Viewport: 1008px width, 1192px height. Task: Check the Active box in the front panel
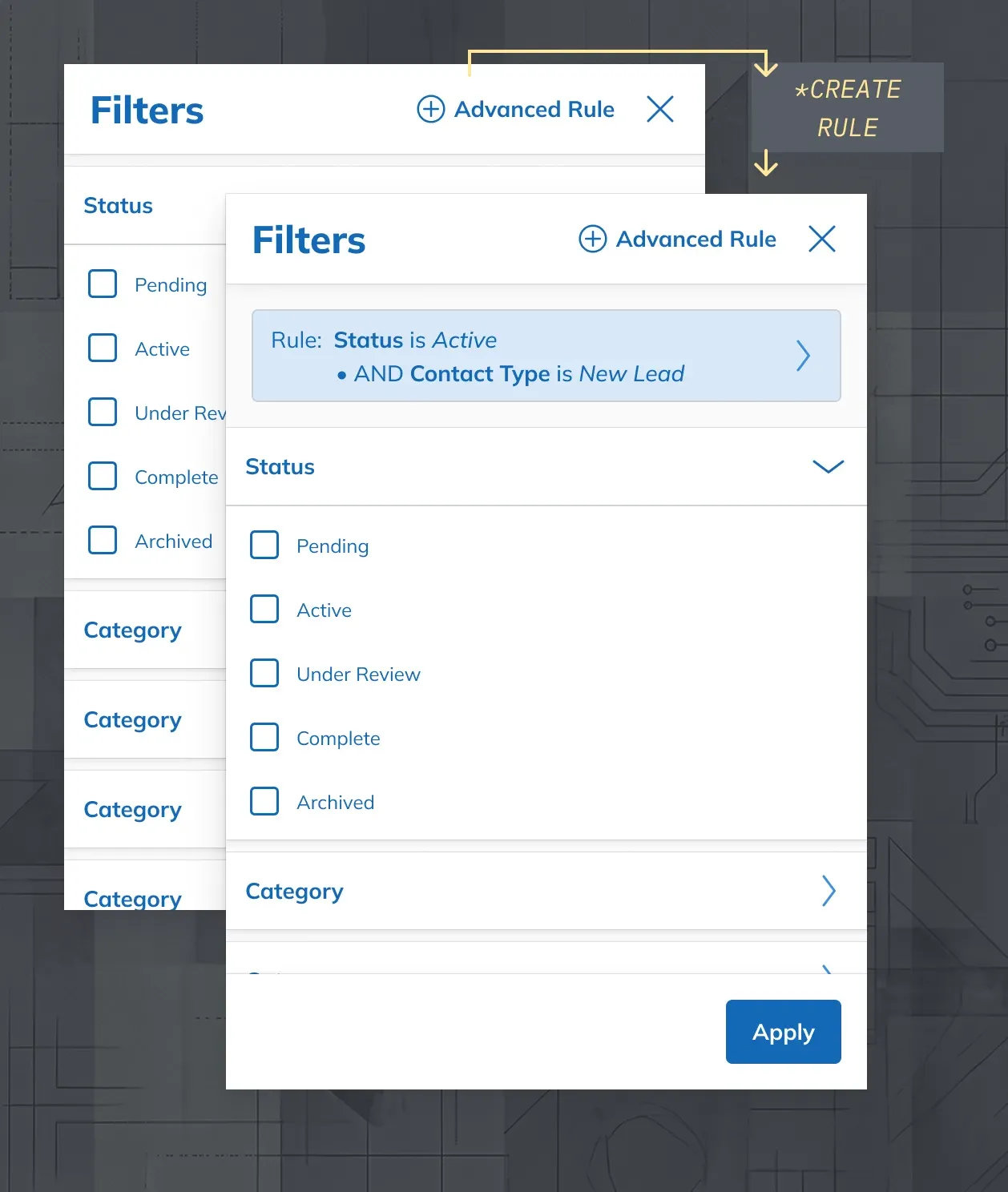coord(264,610)
